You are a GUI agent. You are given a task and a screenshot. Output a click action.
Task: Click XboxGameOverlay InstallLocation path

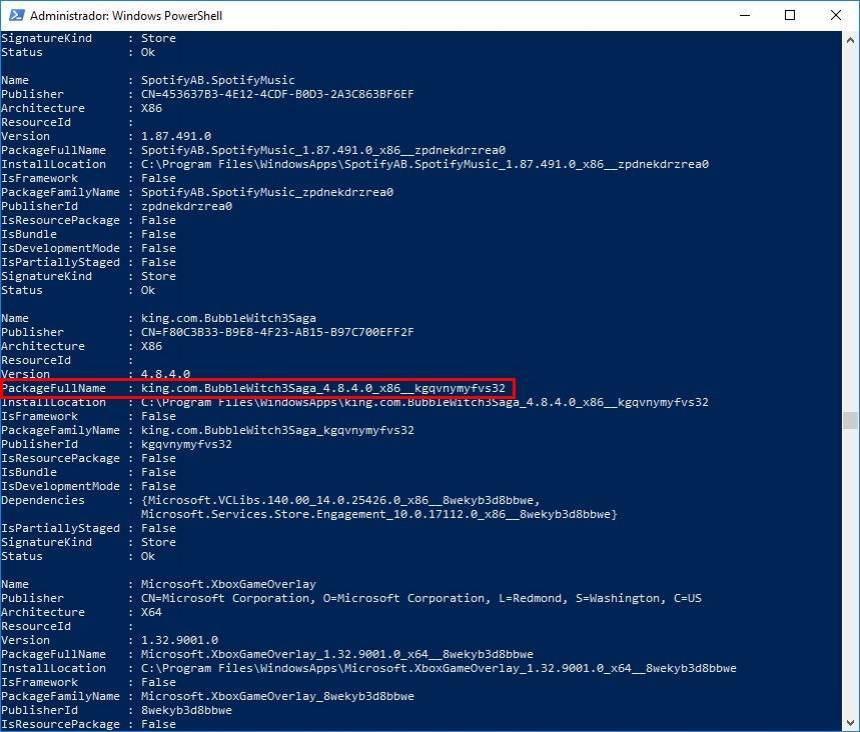pos(439,668)
